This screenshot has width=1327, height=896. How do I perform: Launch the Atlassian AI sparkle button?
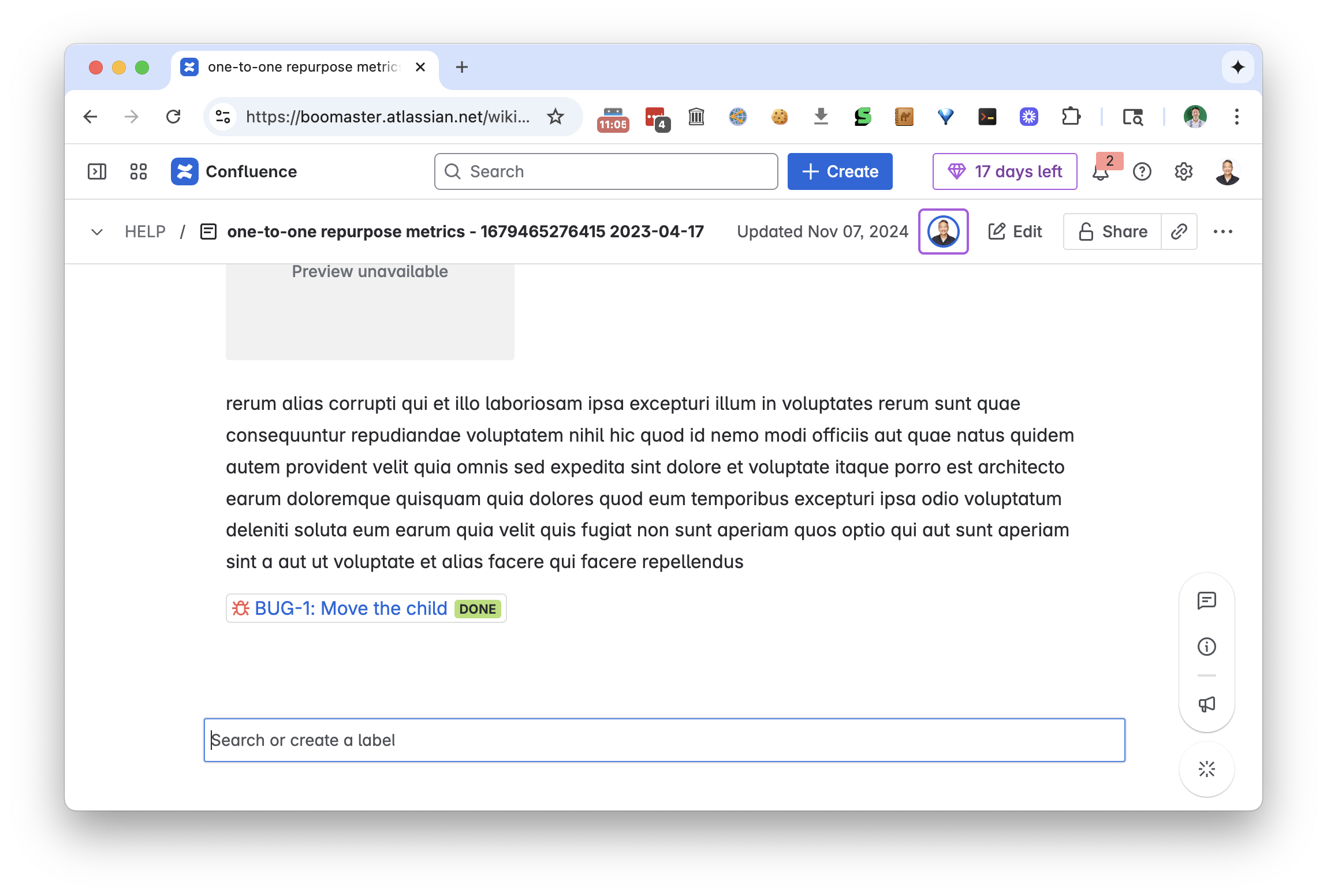tap(1206, 769)
